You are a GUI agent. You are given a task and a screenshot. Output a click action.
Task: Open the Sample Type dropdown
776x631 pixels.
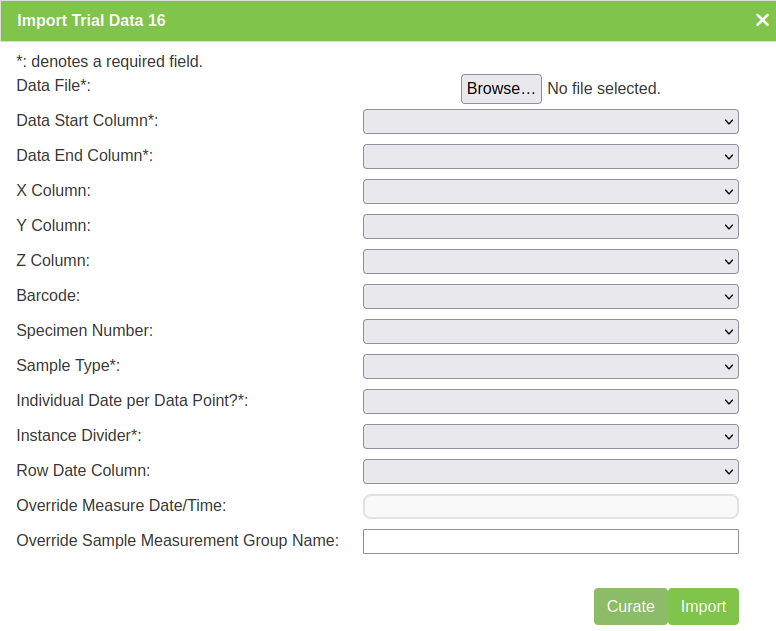pyautogui.click(x=550, y=367)
